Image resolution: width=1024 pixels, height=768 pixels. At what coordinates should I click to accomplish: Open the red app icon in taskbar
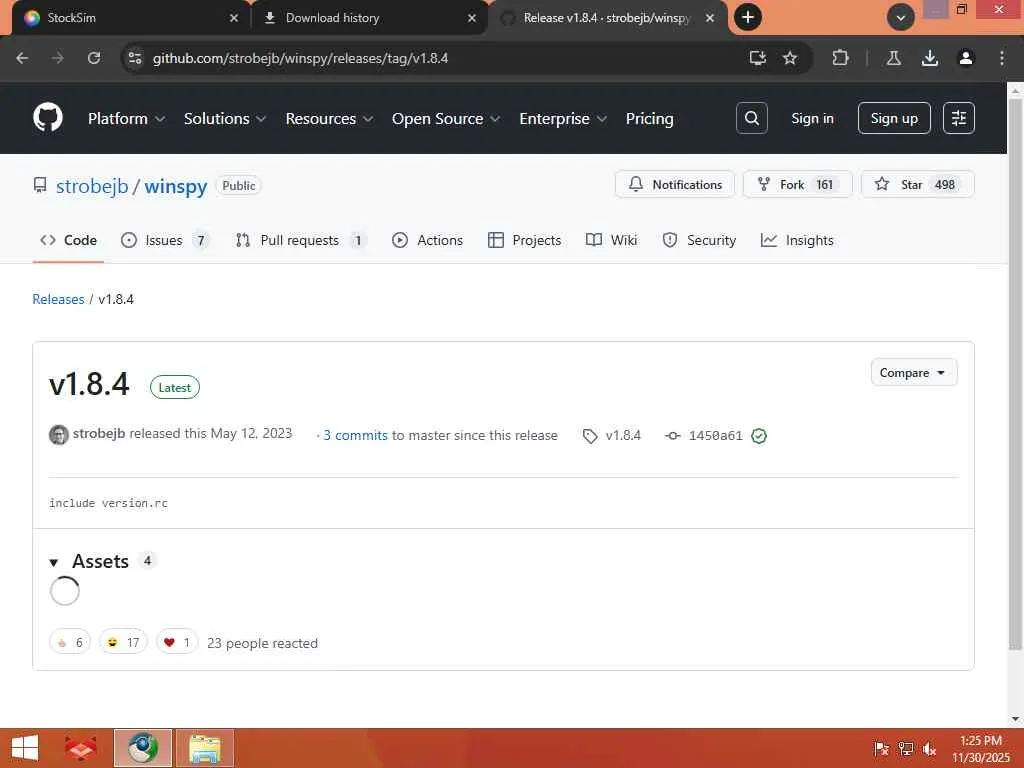click(81, 748)
